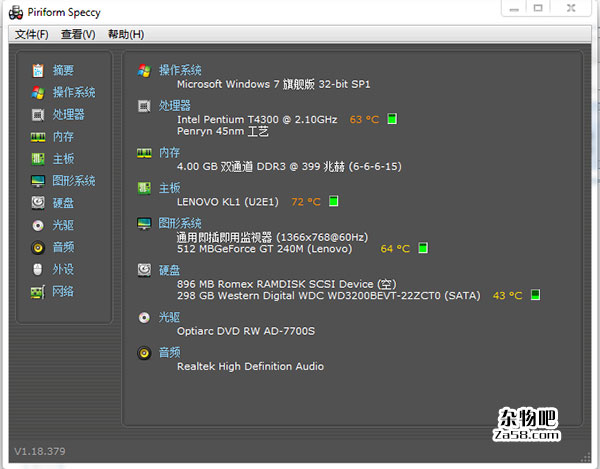Select 处理器 label in the sidebar
The height and width of the screenshot is (469, 600).
68,115
